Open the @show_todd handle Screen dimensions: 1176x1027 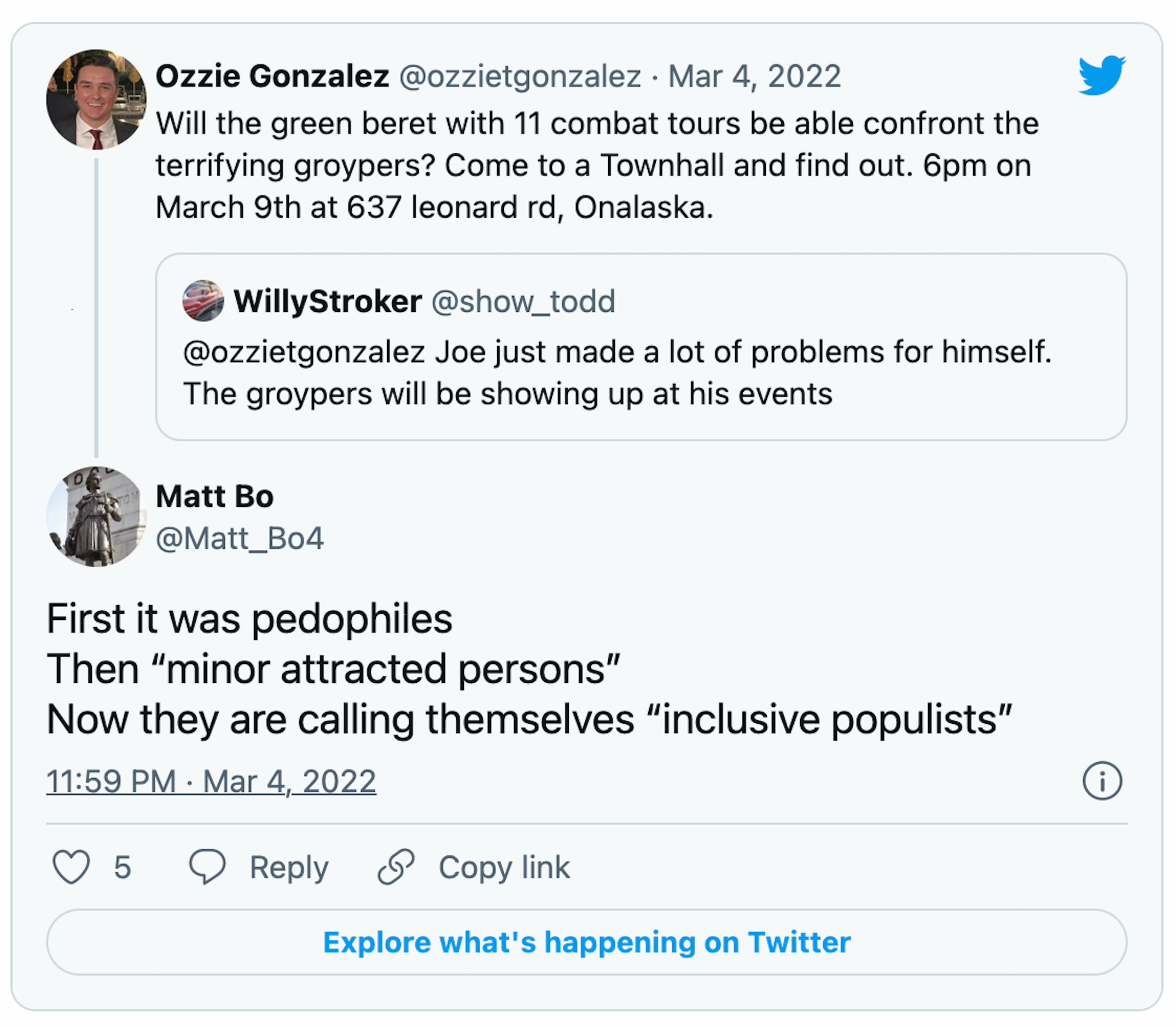pyautogui.click(x=523, y=301)
